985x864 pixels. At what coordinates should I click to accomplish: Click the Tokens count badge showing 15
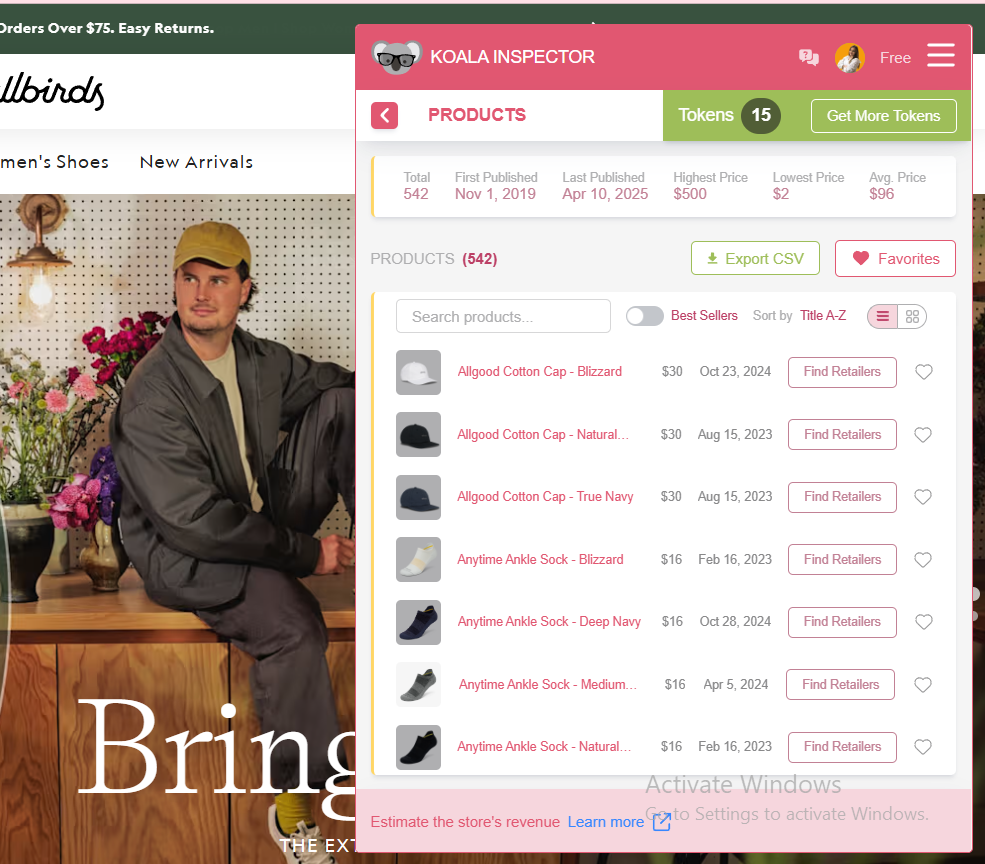(761, 116)
